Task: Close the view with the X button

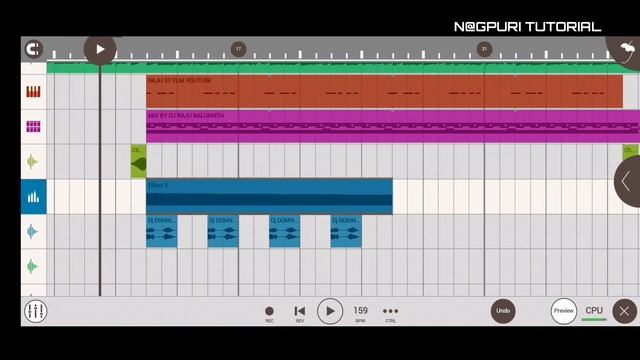Action: pyautogui.click(x=624, y=311)
